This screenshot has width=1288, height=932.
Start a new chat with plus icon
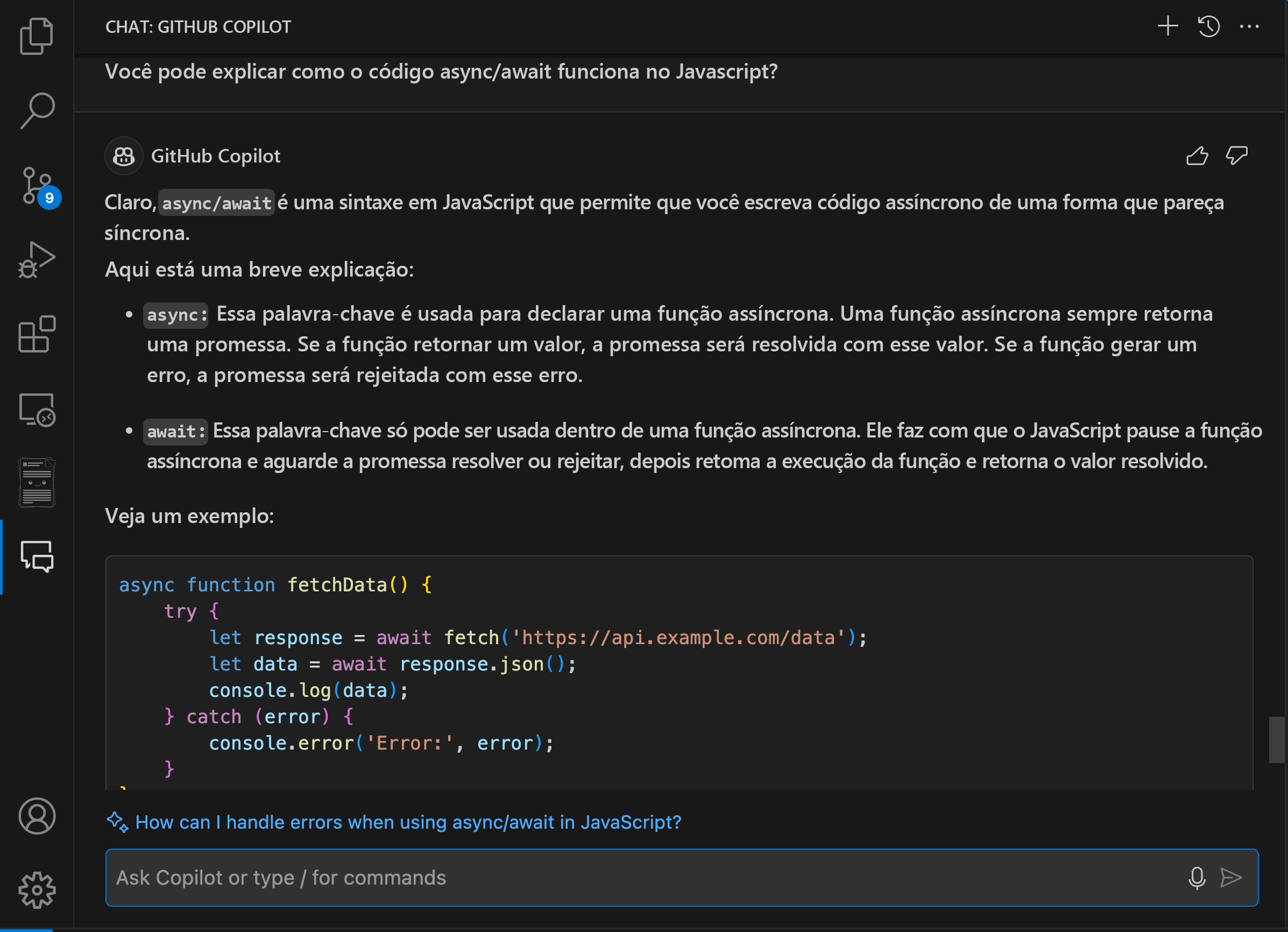click(1167, 26)
